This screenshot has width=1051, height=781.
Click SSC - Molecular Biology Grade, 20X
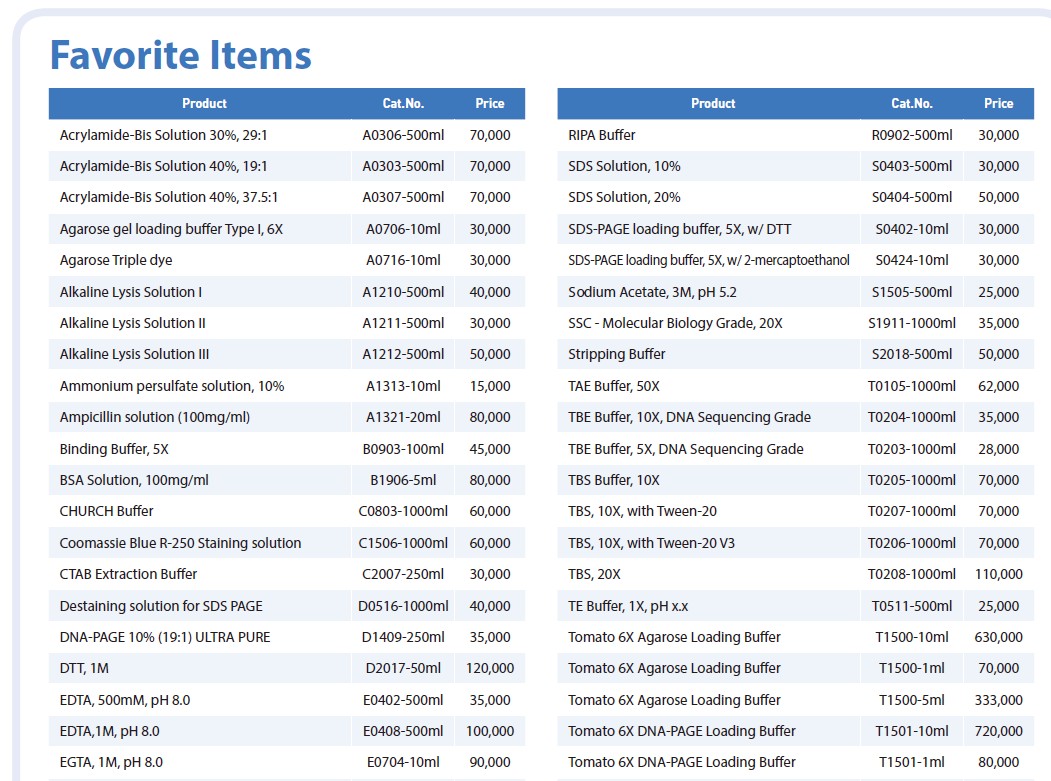pyautogui.click(x=676, y=323)
